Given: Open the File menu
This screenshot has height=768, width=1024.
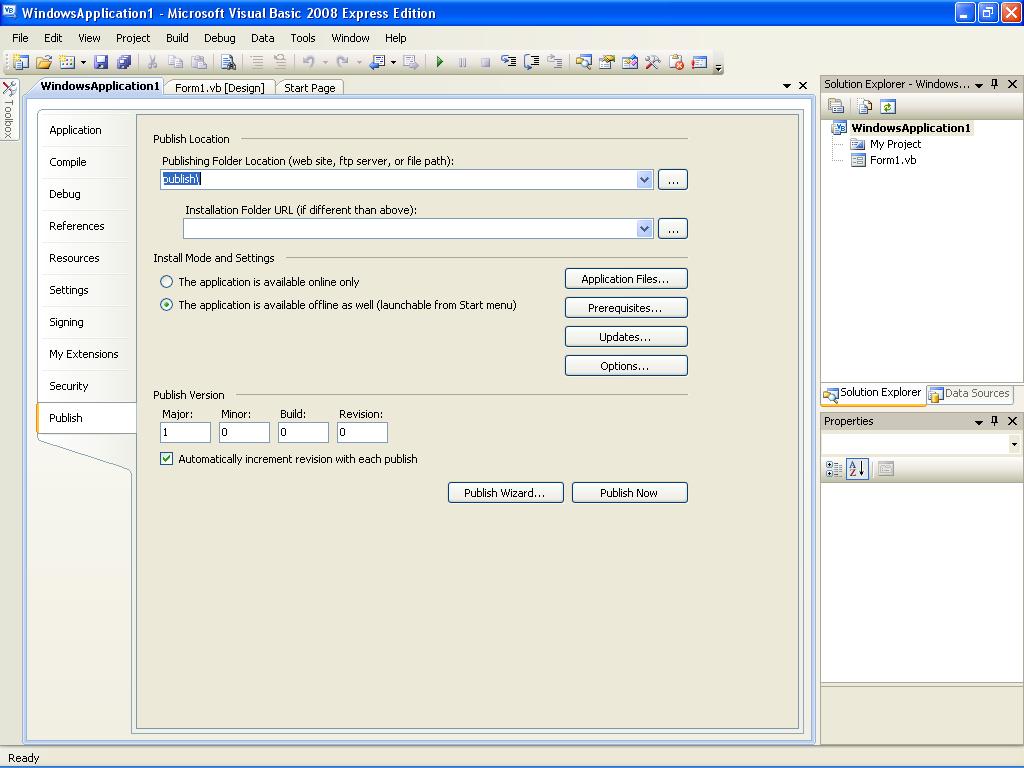Looking at the screenshot, I should pyautogui.click(x=20, y=38).
